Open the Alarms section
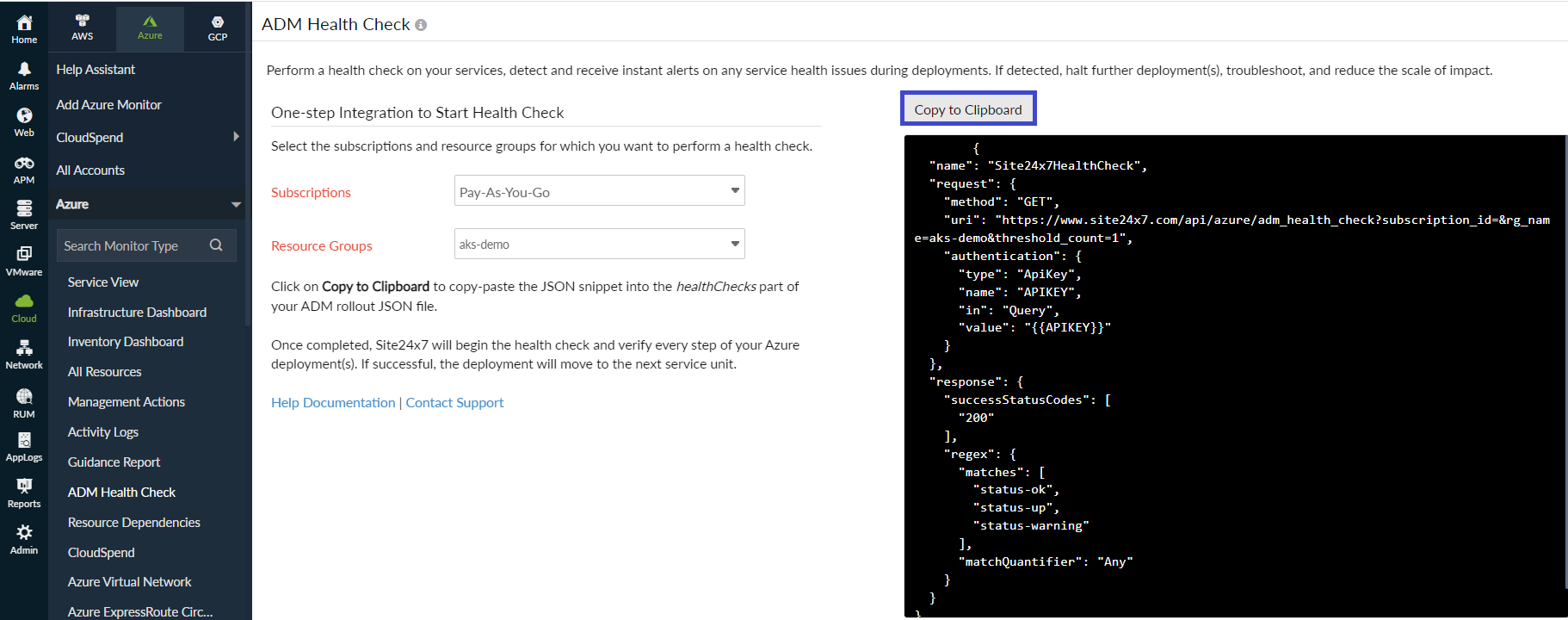 coord(24,76)
